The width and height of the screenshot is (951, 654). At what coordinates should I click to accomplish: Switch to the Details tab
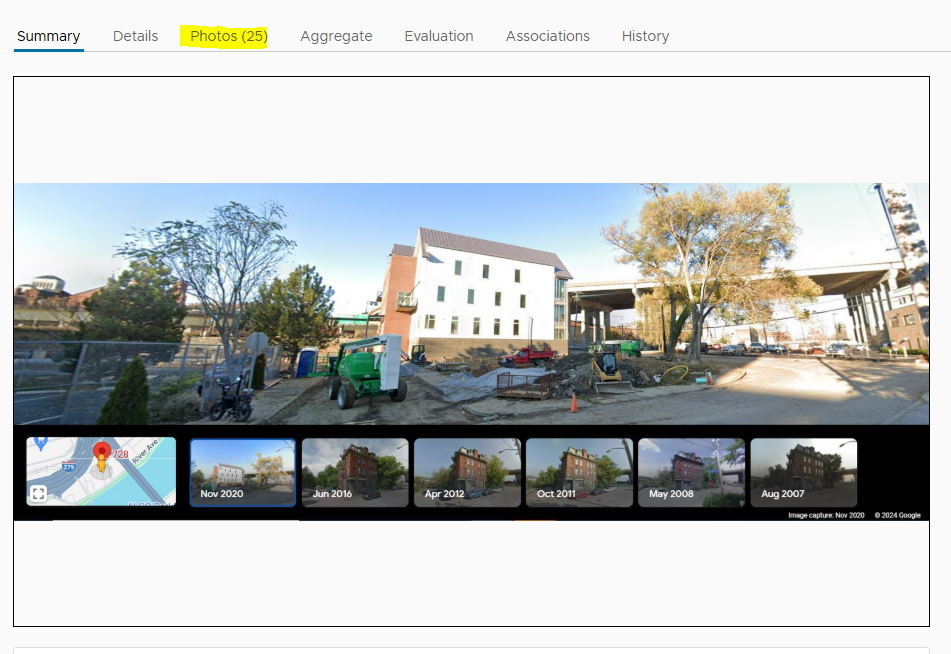135,36
